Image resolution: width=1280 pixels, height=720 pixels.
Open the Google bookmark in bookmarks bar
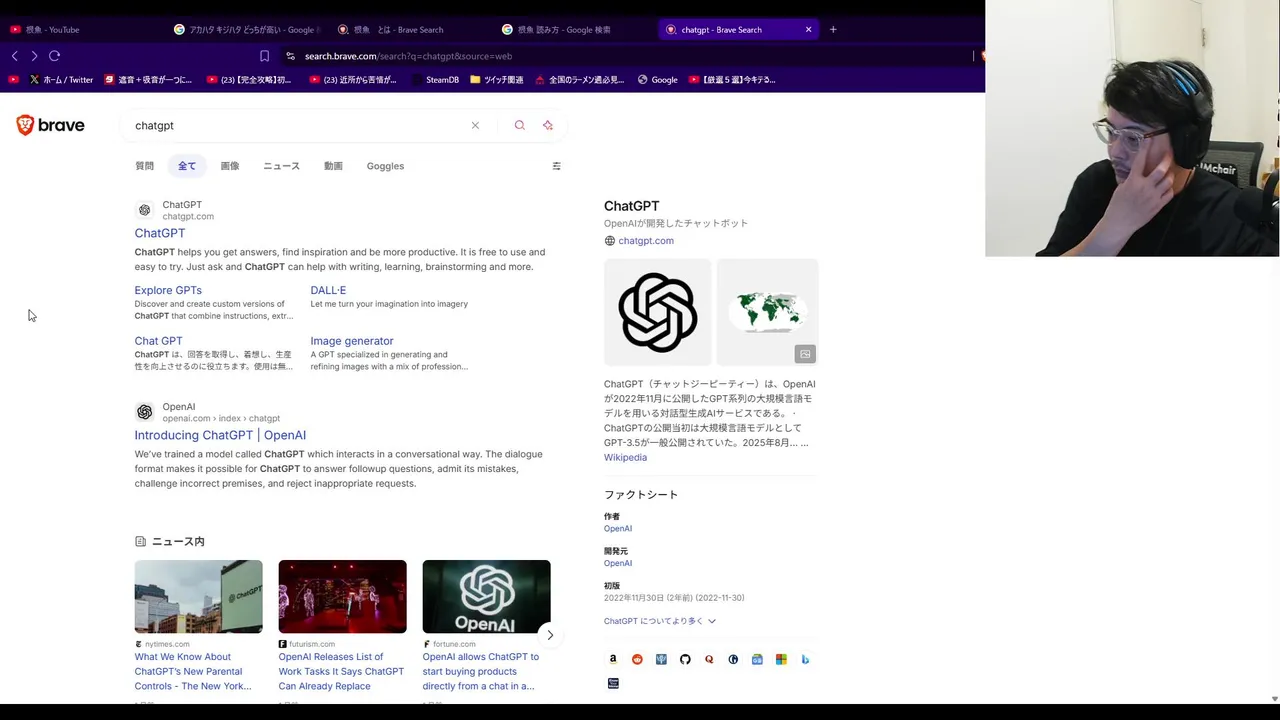click(x=658, y=80)
